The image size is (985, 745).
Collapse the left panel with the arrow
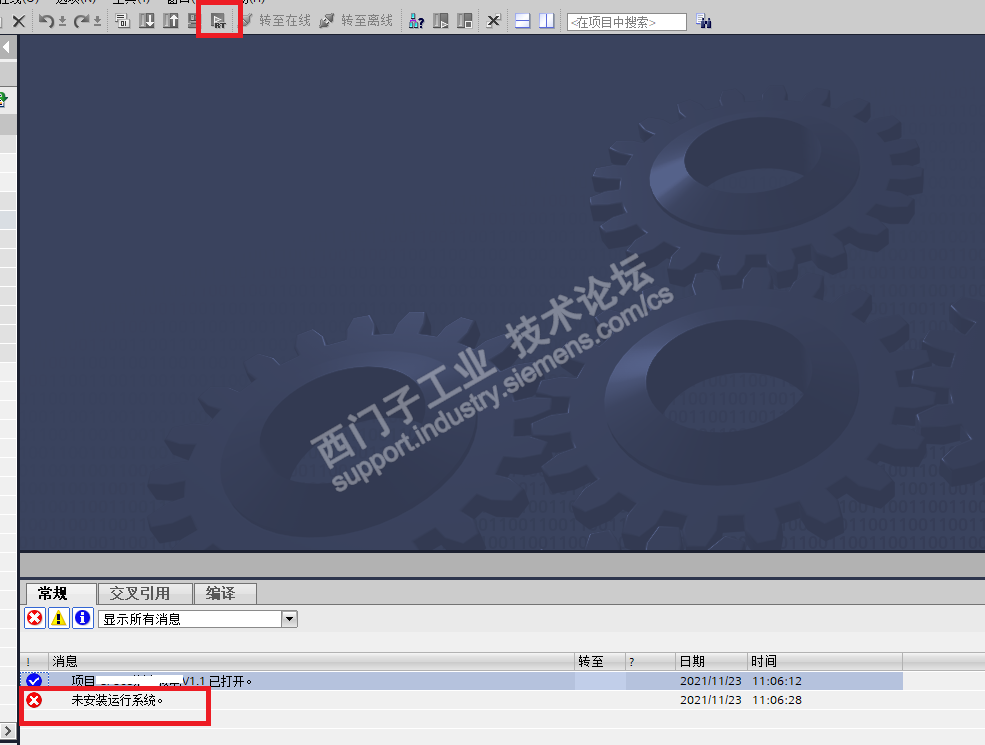(6, 47)
